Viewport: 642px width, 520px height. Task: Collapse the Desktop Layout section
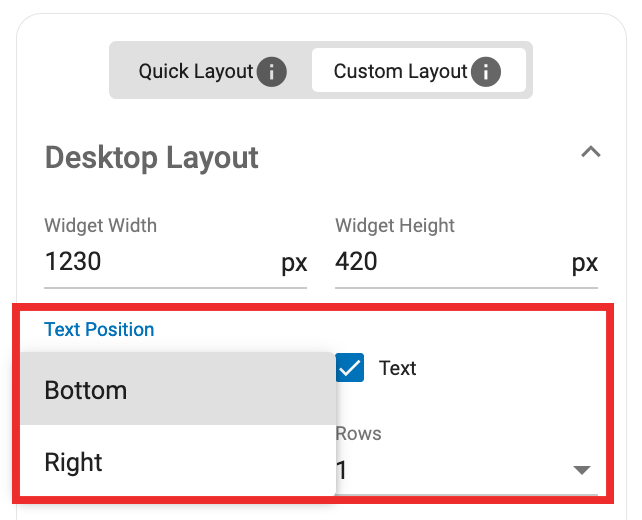click(x=591, y=153)
